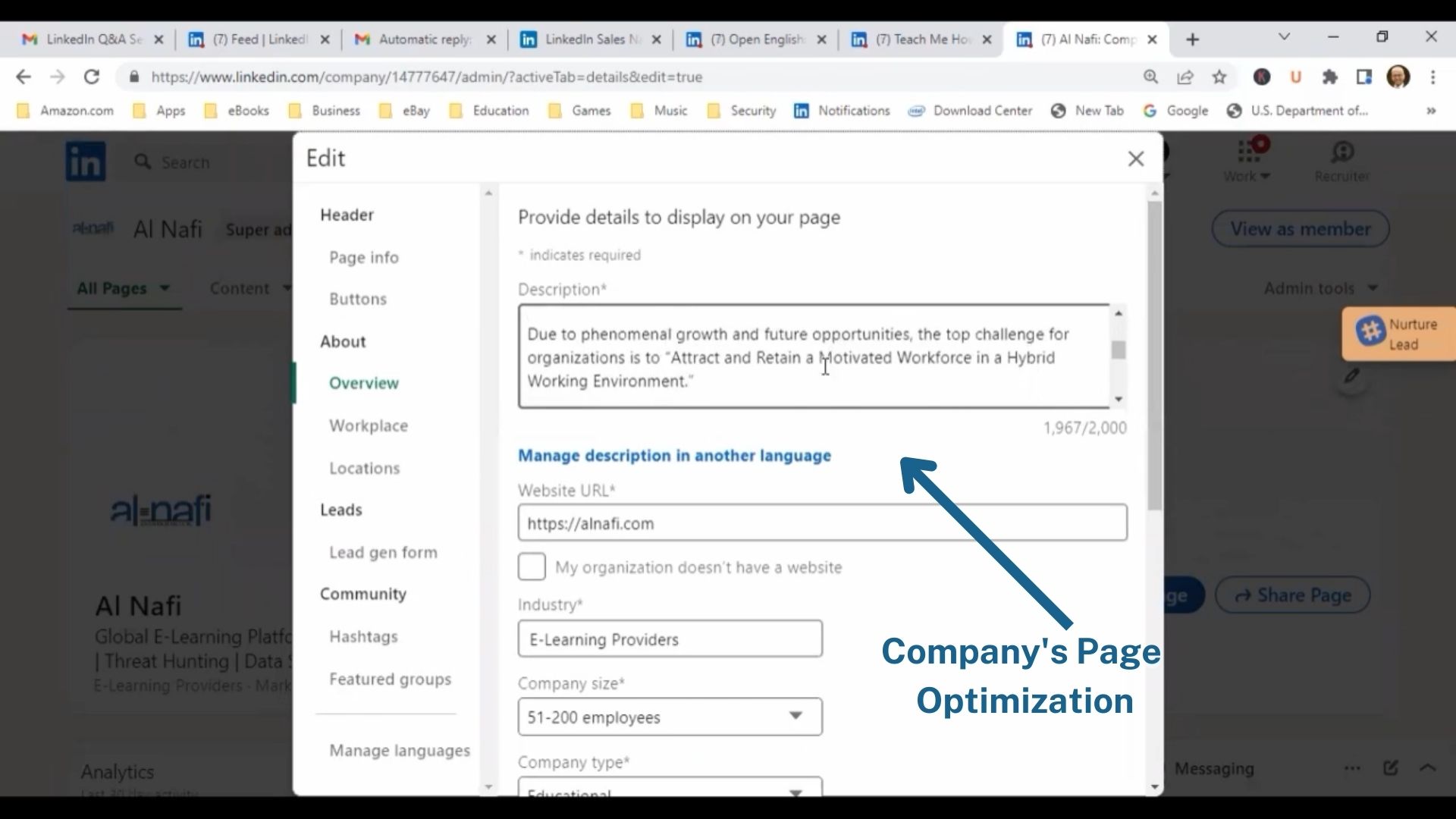Open the All Pages dropdown
Image resolution: width=1456 pixels, height=819 pixels.
124,288
